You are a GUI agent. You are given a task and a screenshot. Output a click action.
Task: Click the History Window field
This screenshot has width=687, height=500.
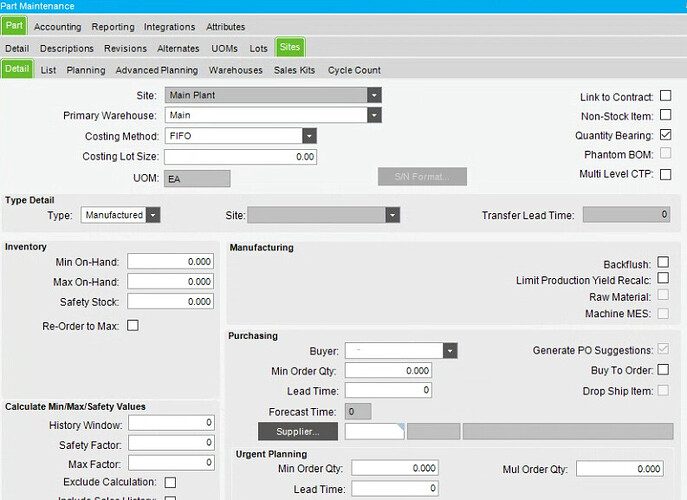point(171,422)
